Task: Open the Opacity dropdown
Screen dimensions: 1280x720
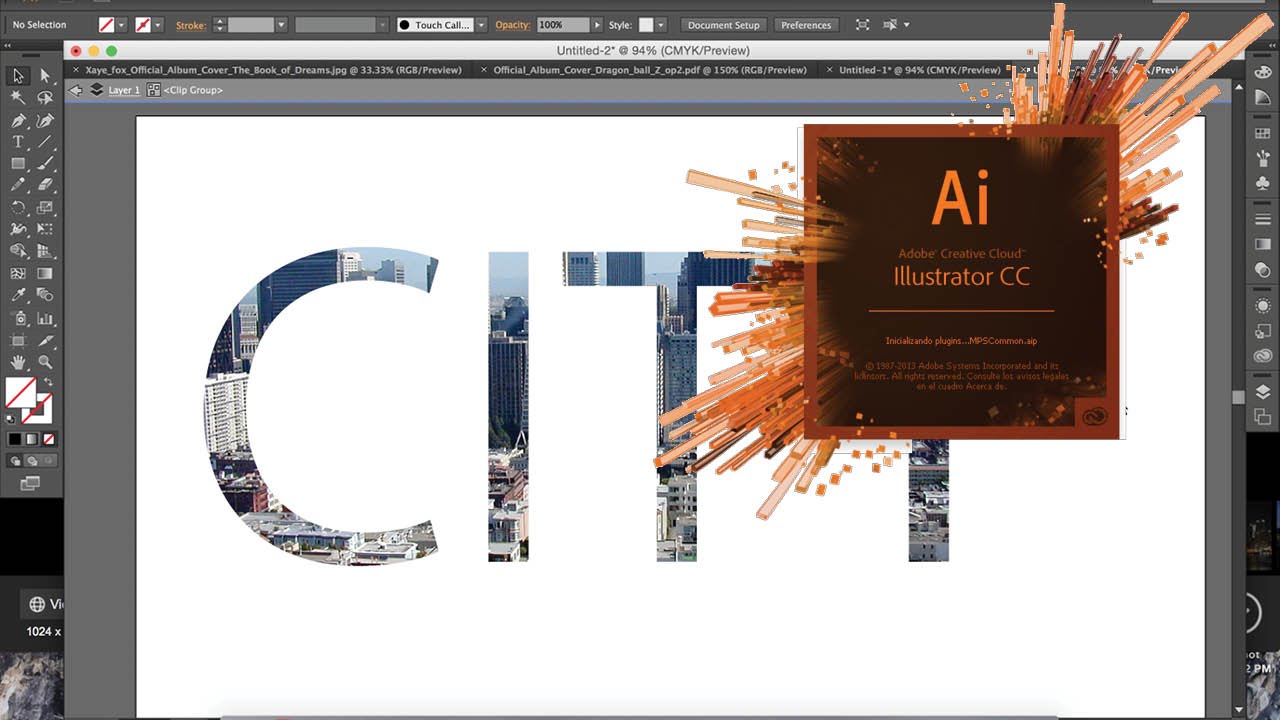Action: click(597, 24)
